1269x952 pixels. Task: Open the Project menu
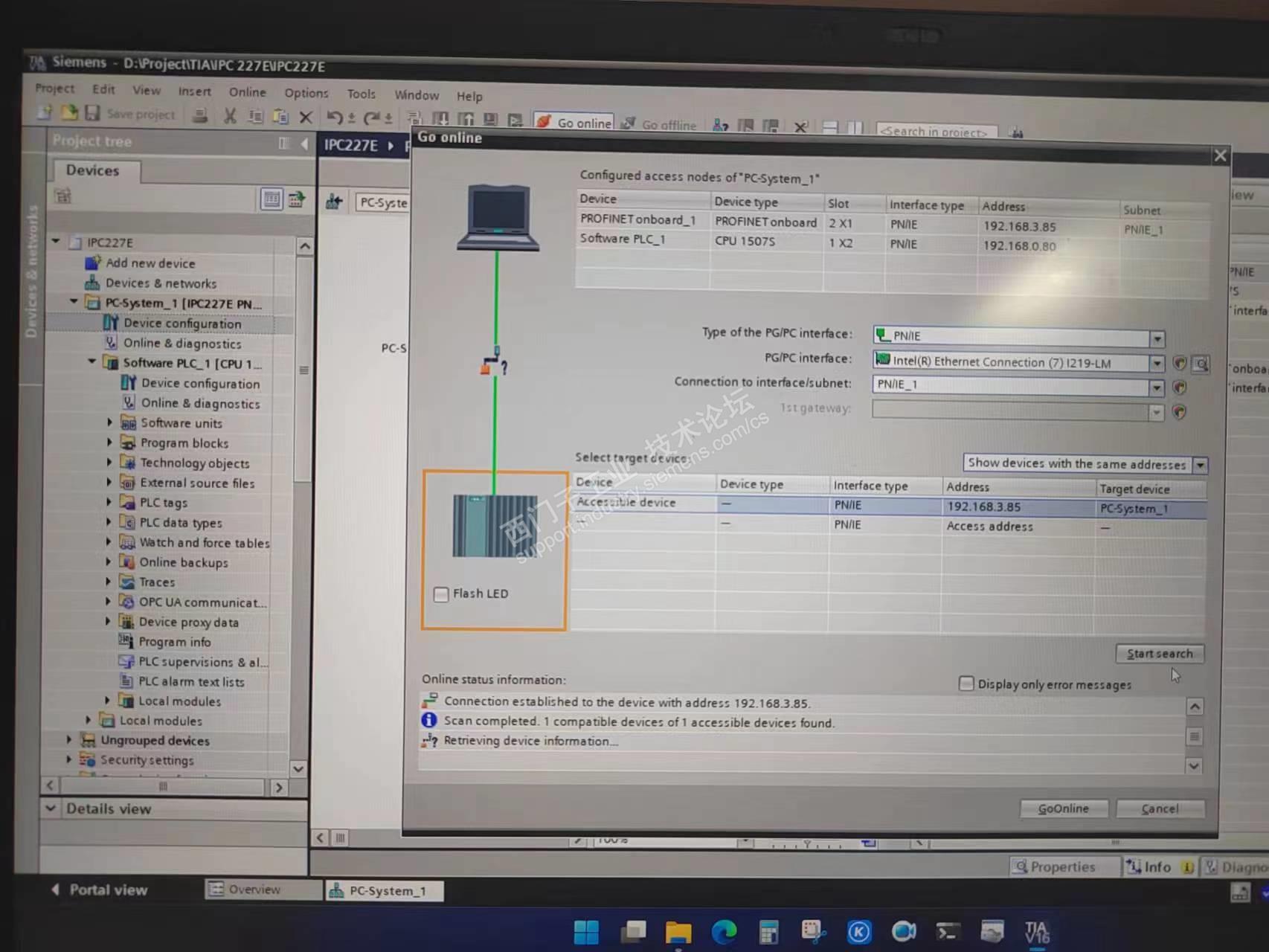point(55,89)
